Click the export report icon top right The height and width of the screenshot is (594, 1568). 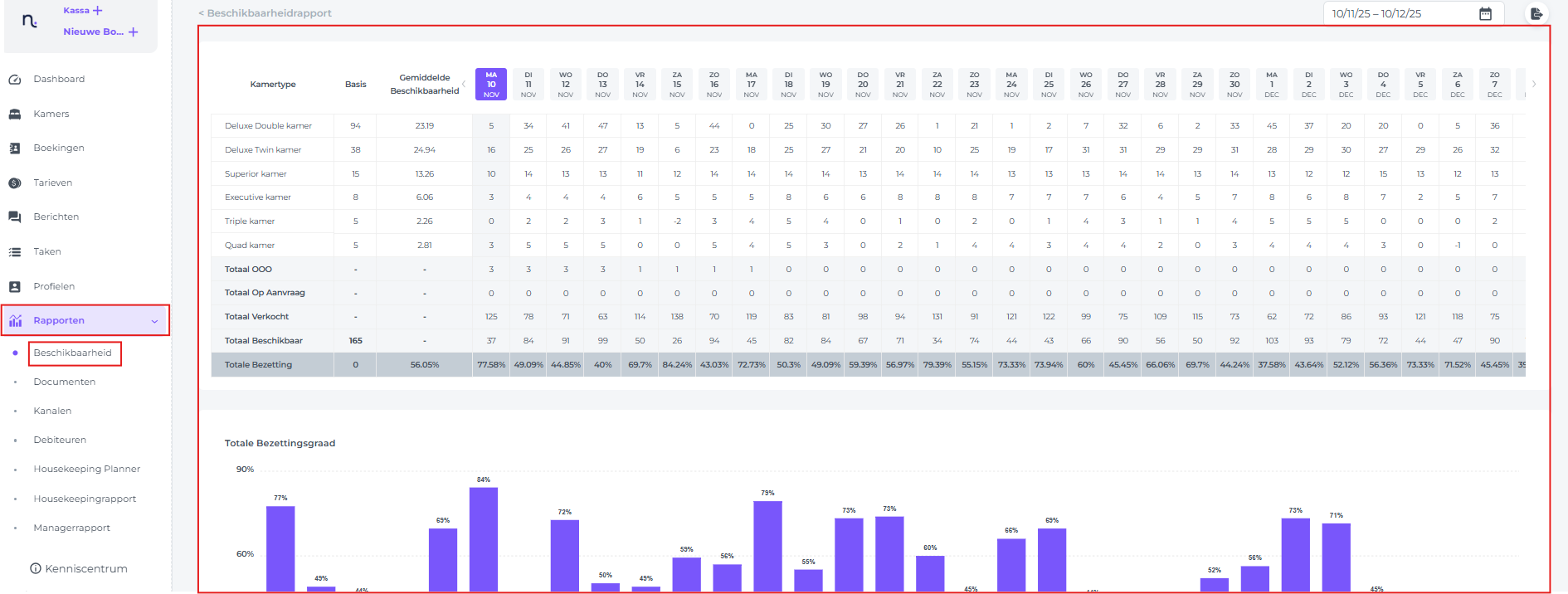1536,14
